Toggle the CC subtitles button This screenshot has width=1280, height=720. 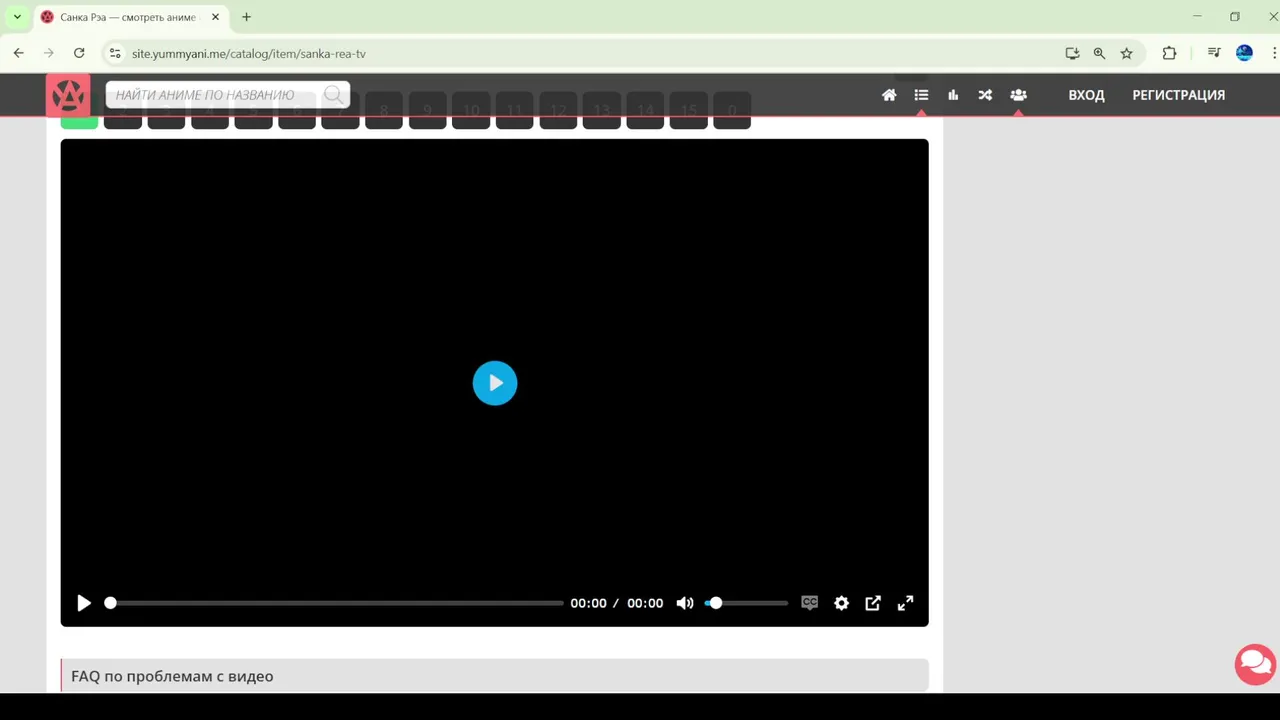(x=810, y=603)
